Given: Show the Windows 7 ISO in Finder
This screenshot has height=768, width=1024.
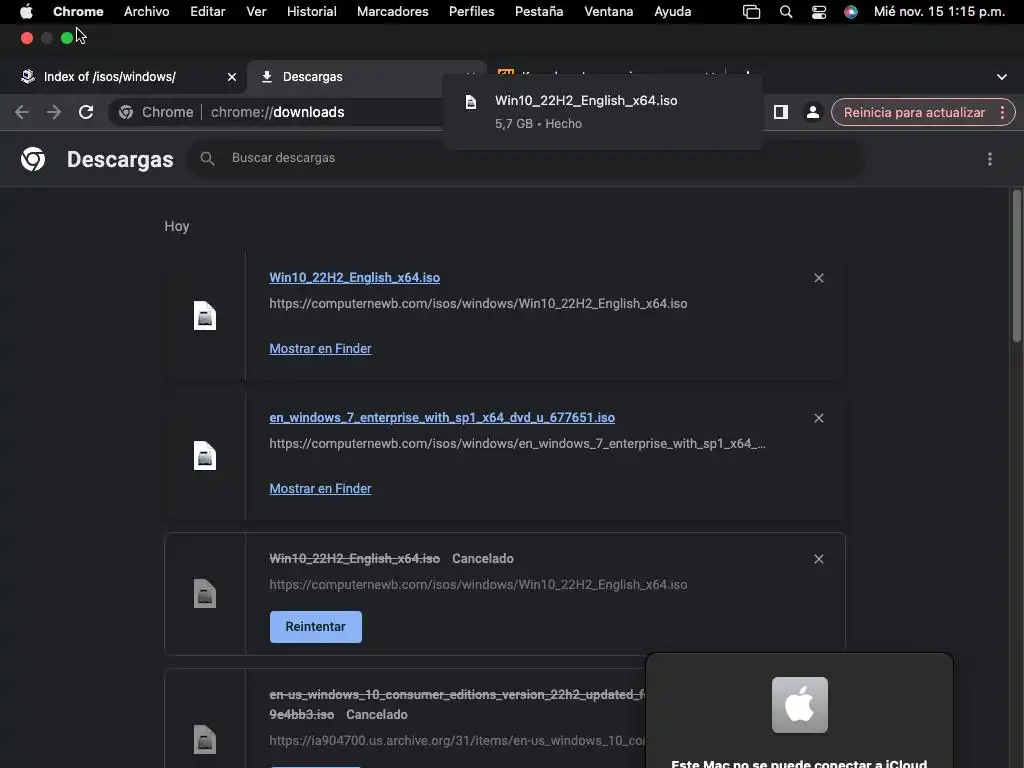Looking at the screenshot, I should coord(320,488).
